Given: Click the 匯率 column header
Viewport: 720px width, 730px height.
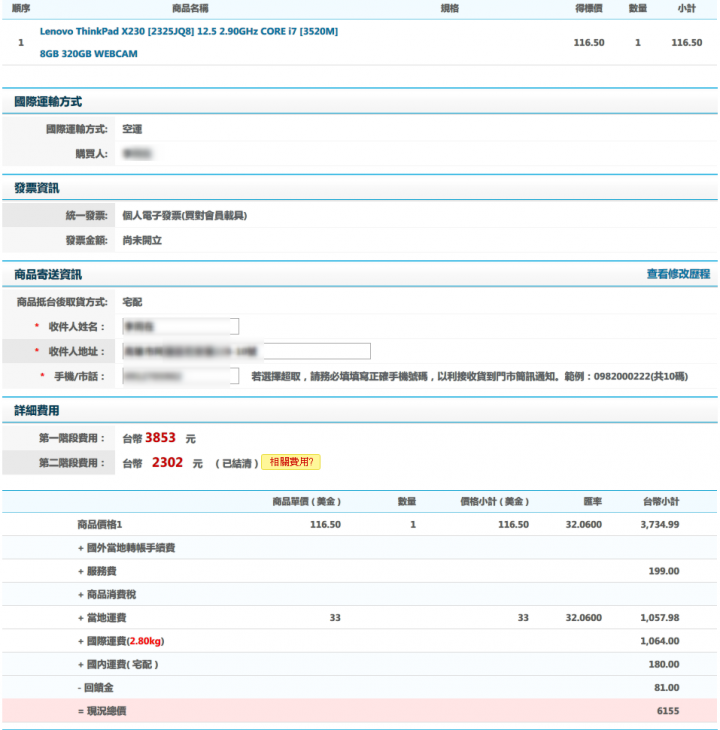Looking at the screenshot, I should (x=592, y=501).
